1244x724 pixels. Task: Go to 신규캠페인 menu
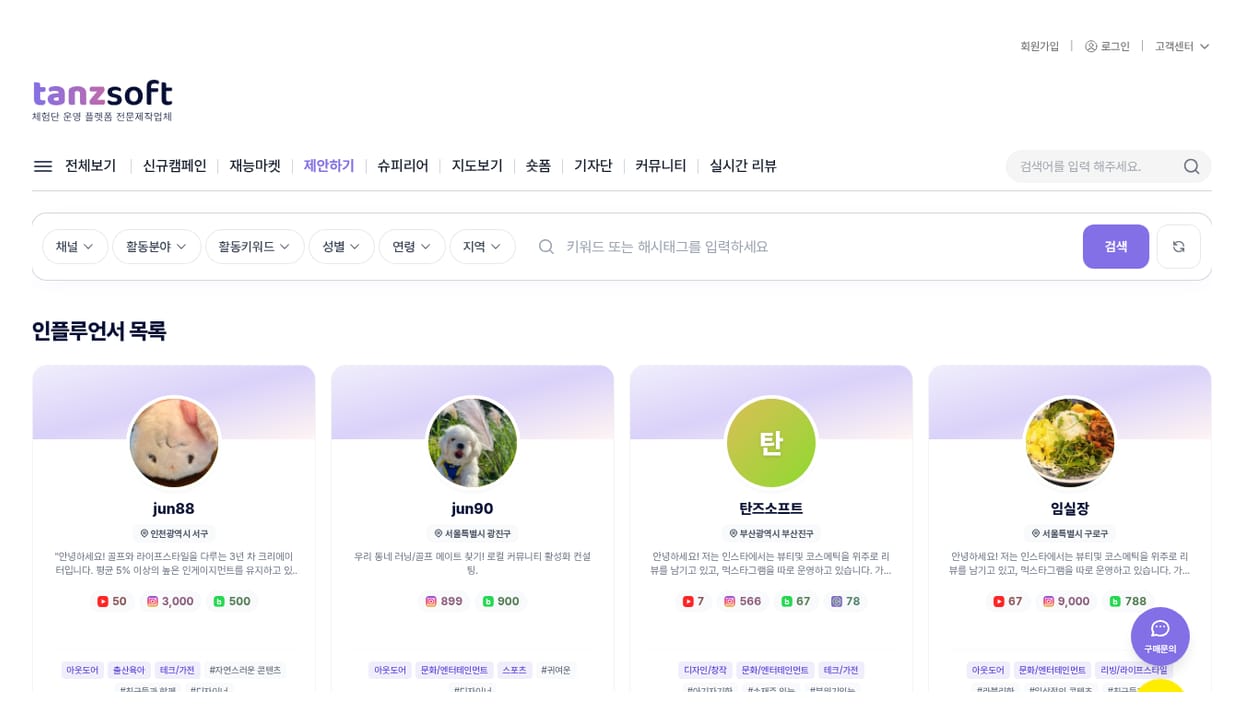[174, 166]
